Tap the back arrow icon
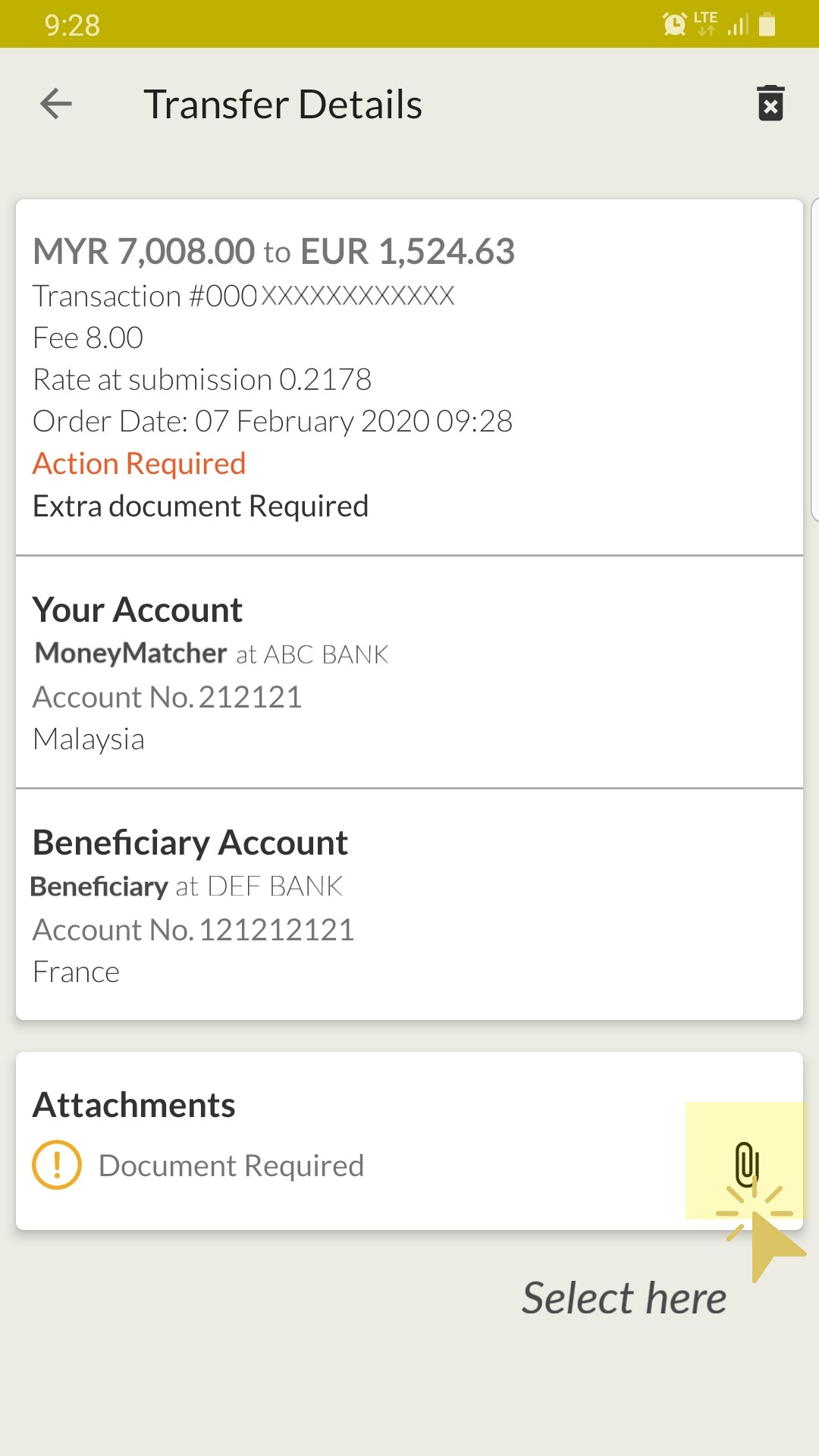The height and width of the screenshot is (1456, 819). click(x=56, y=104)
